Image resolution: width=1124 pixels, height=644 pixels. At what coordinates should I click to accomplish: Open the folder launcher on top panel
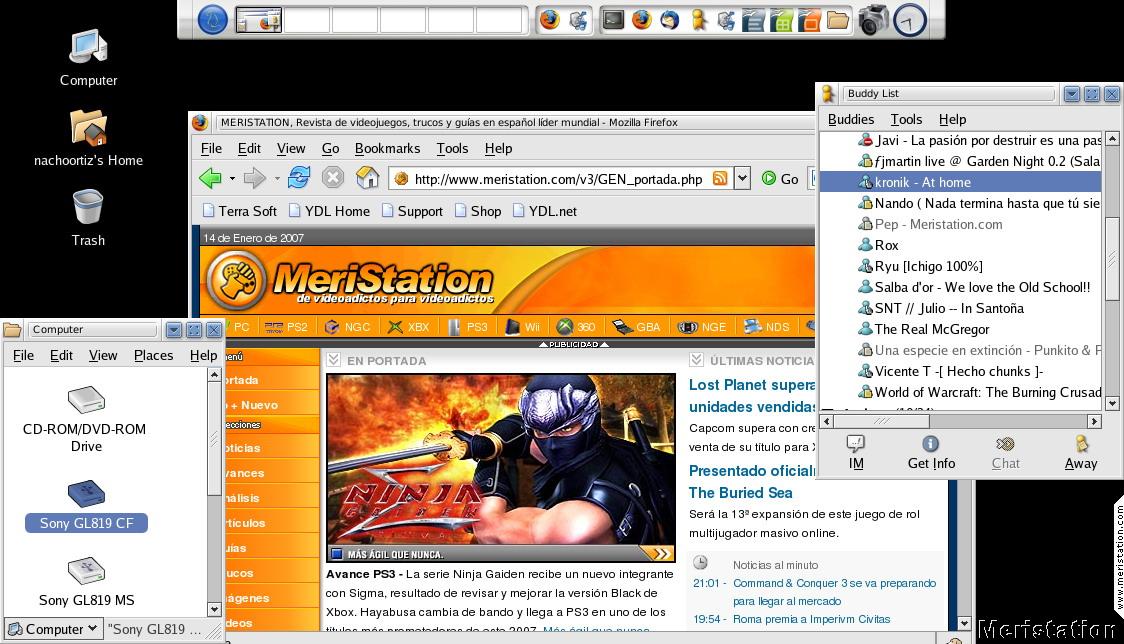[x=837, y=19]
